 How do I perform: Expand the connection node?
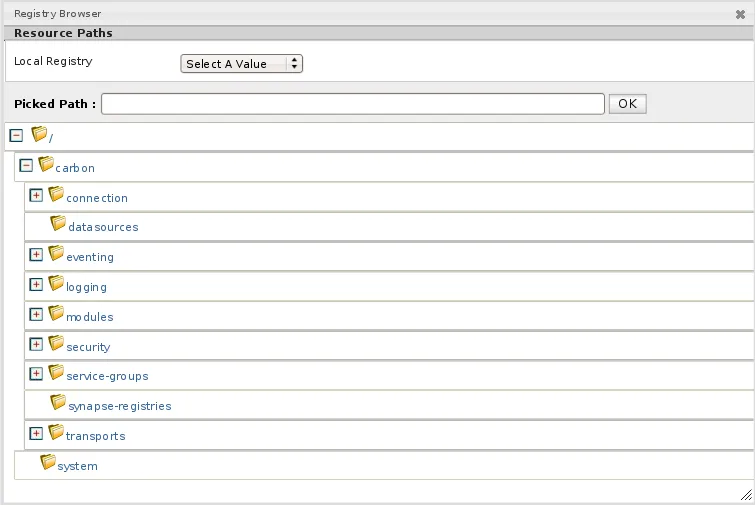pos(36,195)
